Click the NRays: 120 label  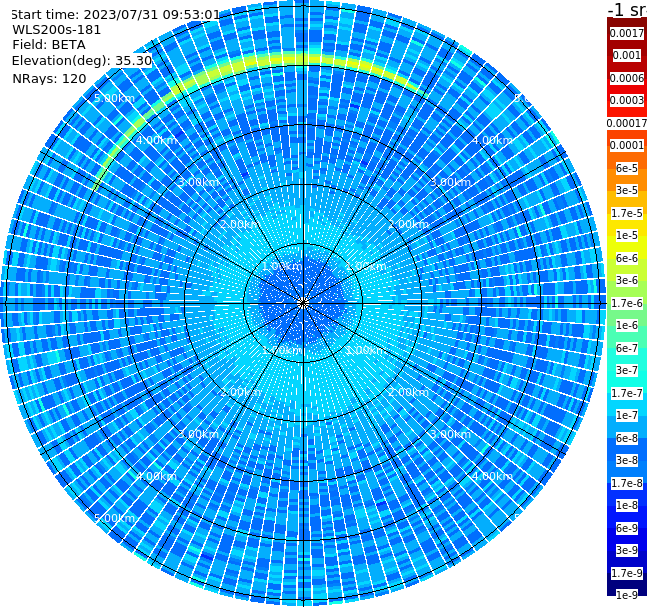pyautogui.click(x=49, y=78)
